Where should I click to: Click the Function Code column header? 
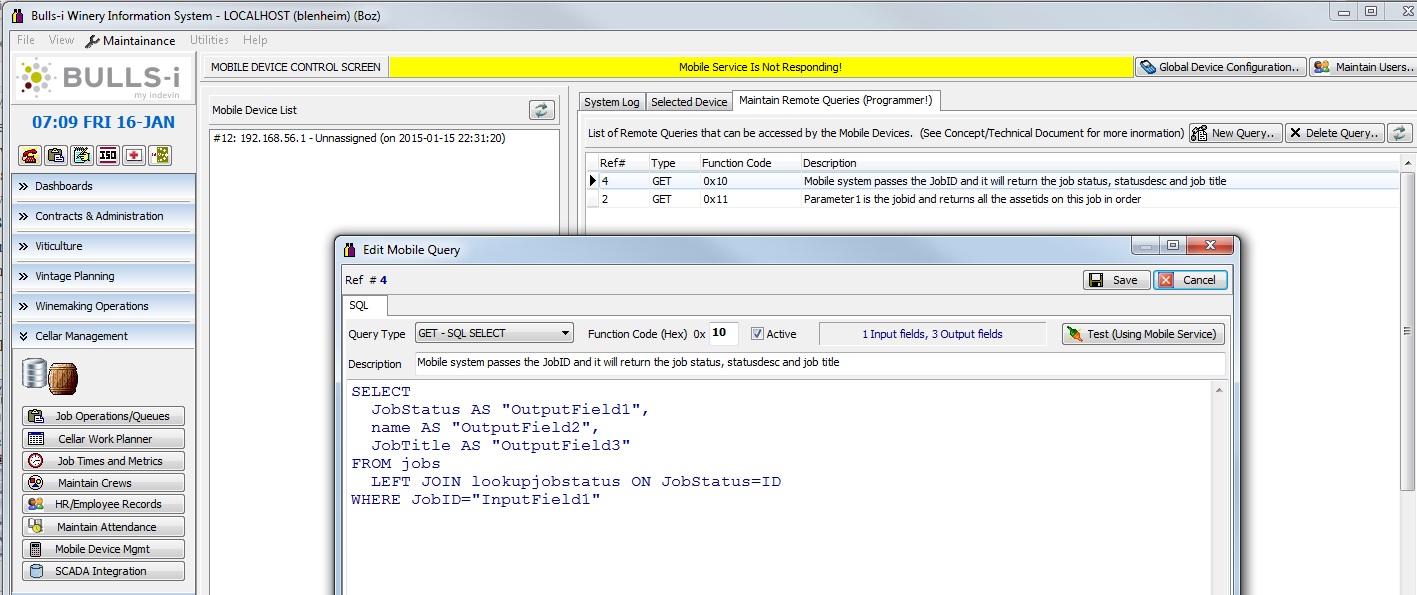[750, 163]
